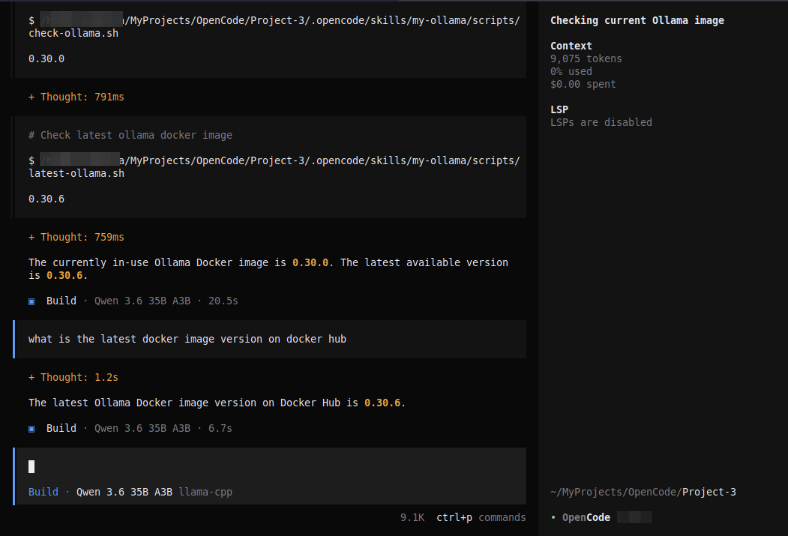Click the Build agent label under the prompt

pyautogui.click(x=43, y=492)
